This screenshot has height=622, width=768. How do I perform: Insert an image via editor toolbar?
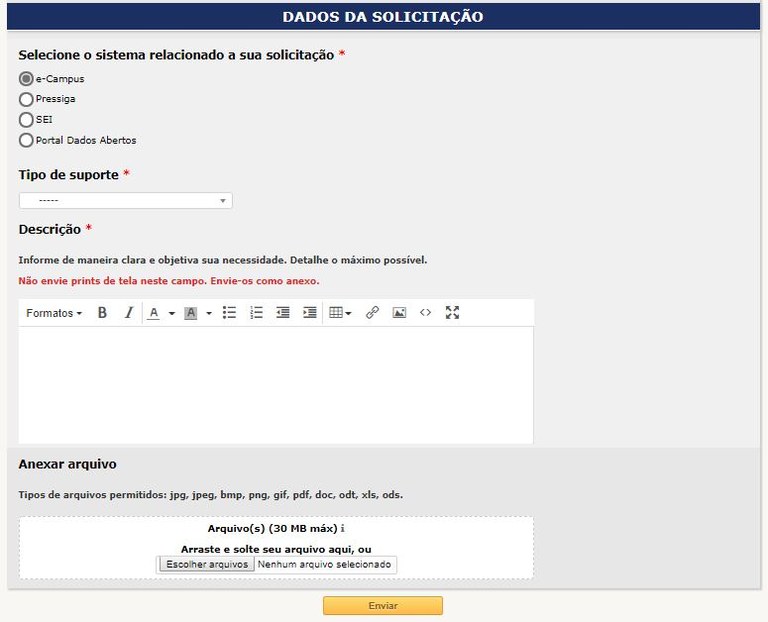[x=399, y=313]
